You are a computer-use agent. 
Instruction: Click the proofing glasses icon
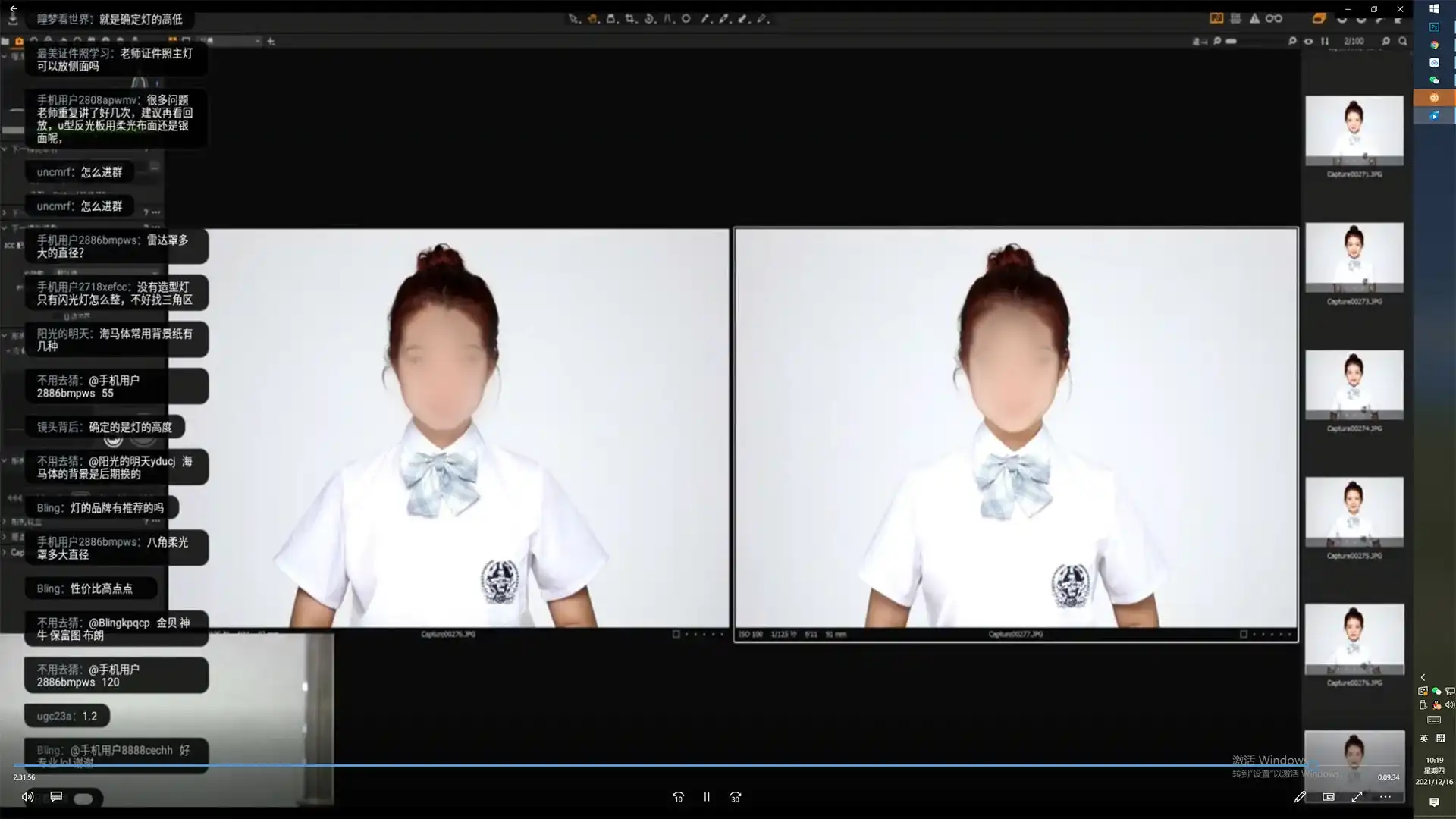(x=1274, y=19)
